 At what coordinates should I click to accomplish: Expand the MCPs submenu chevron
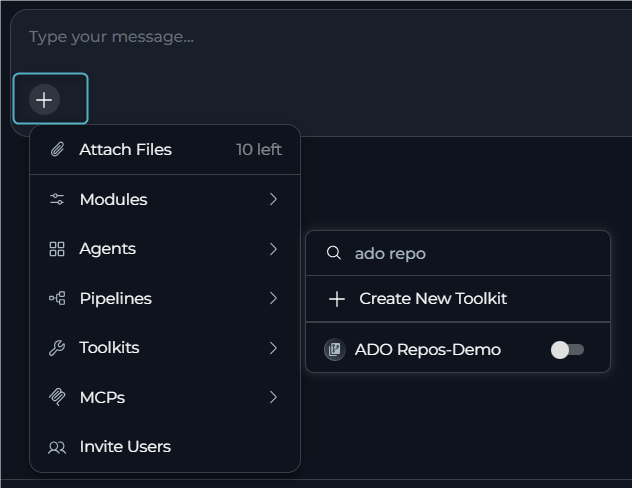273,397
